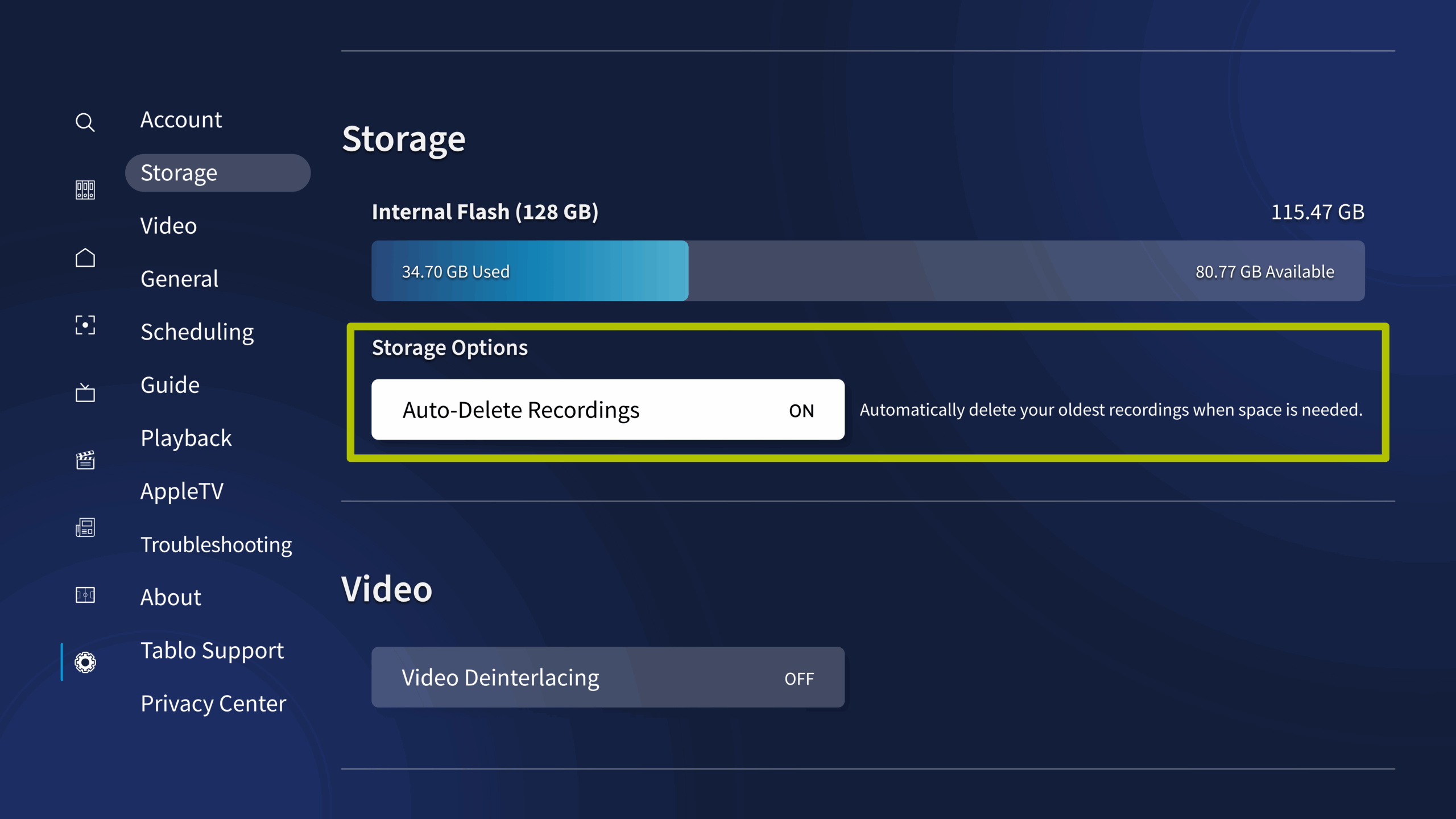This screenshot has height=819, width=1456.
Task: Go to Tablo Support
Action: 212,650
